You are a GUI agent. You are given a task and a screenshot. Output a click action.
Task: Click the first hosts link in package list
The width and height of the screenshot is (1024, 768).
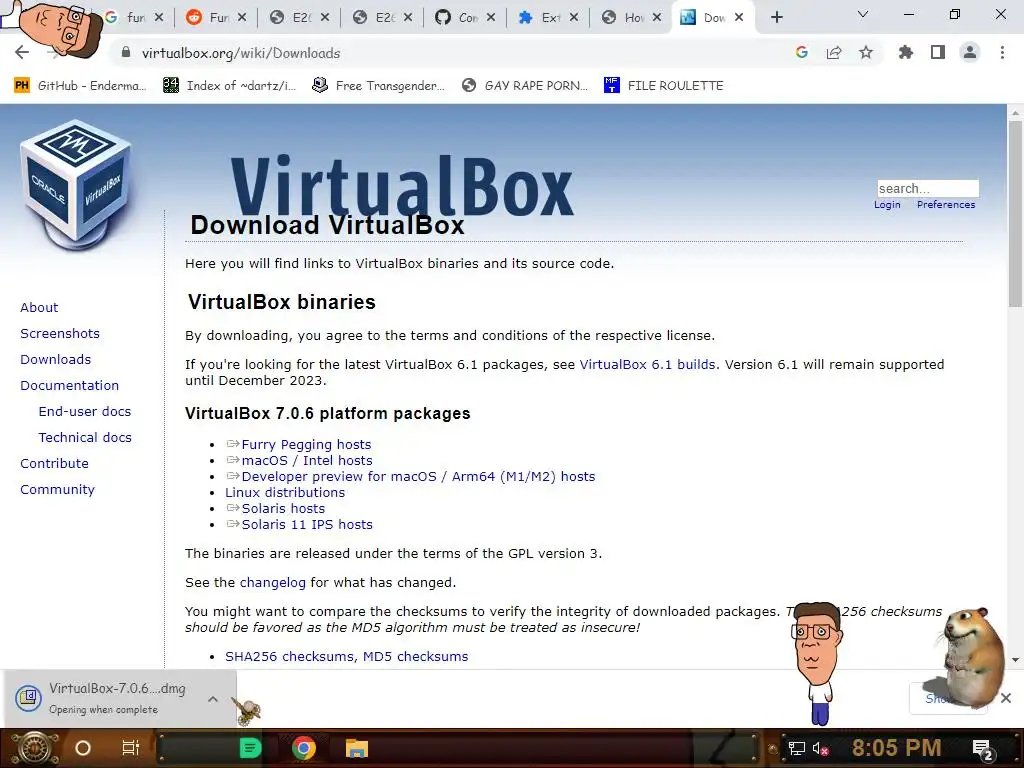(x=306, y=445)
